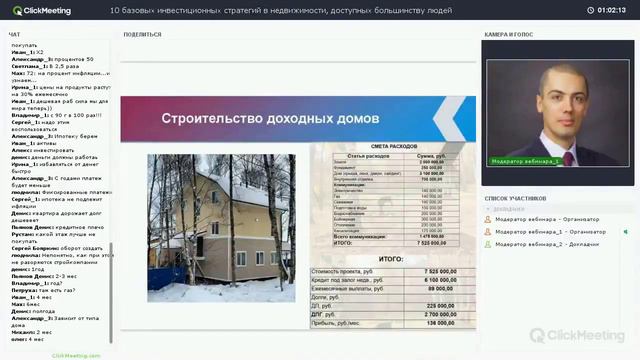Click chat message 'Сергей Бояркин: оборот создать'
Viewport: 640px width, 360px height.
(x=57, y=248)
